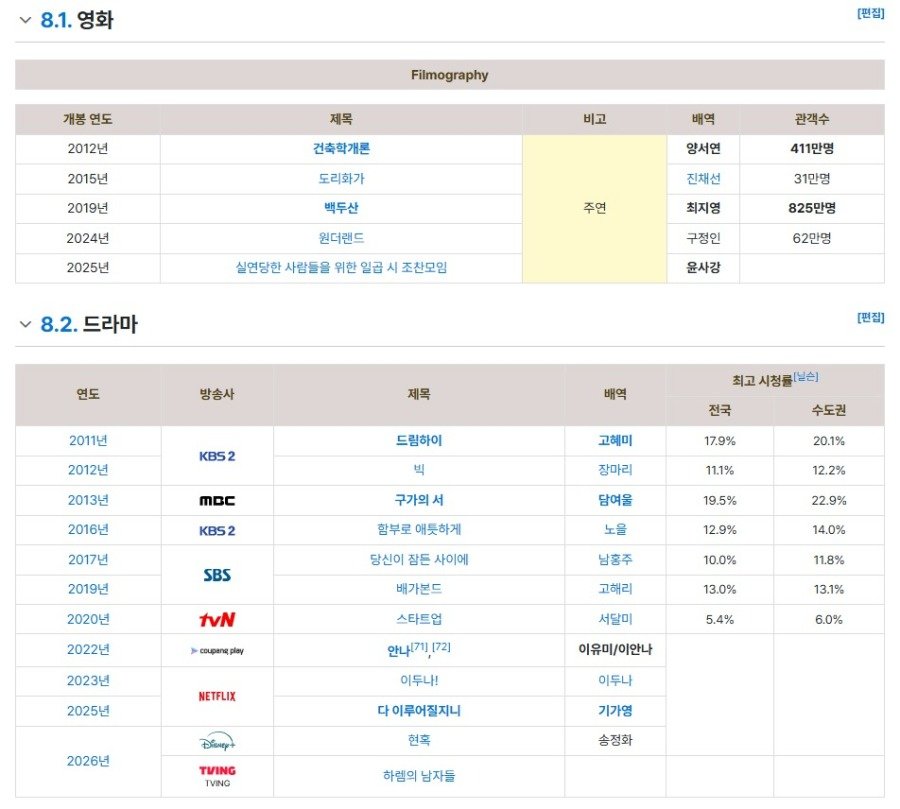Image resolution: width=900 pixels, height=809 pixels.
Task: Click the 실습 footnote beside 최고 시청률
Action: (806, 377)
